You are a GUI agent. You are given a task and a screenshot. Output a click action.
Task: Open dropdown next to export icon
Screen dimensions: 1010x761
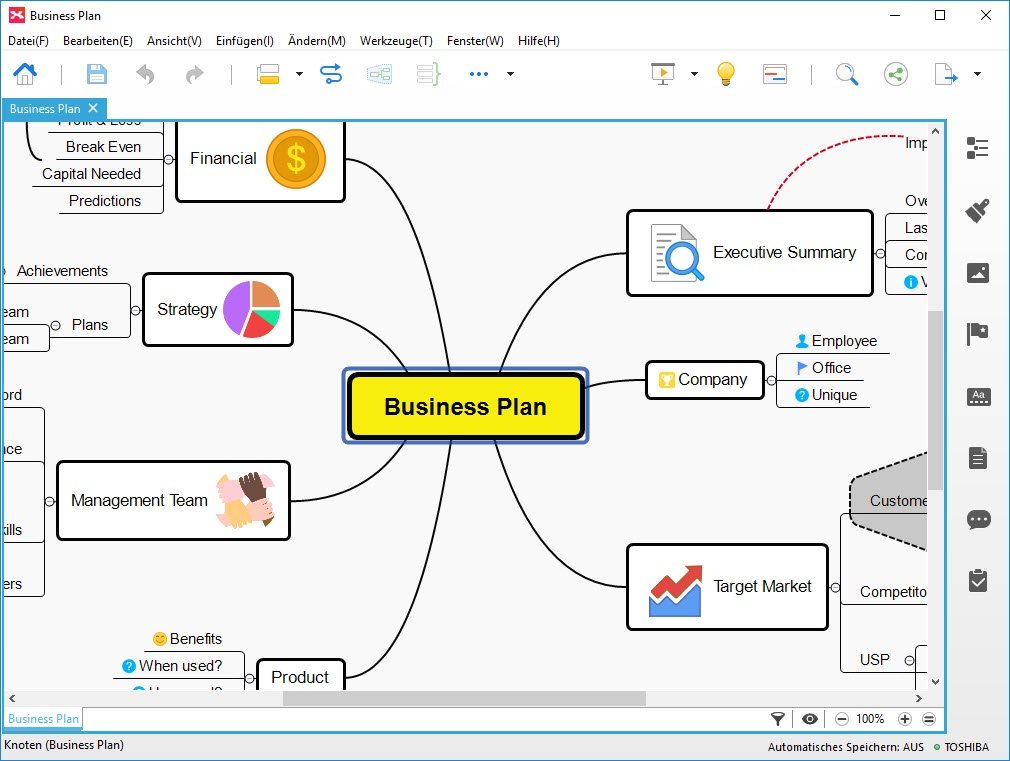point(977,74)
